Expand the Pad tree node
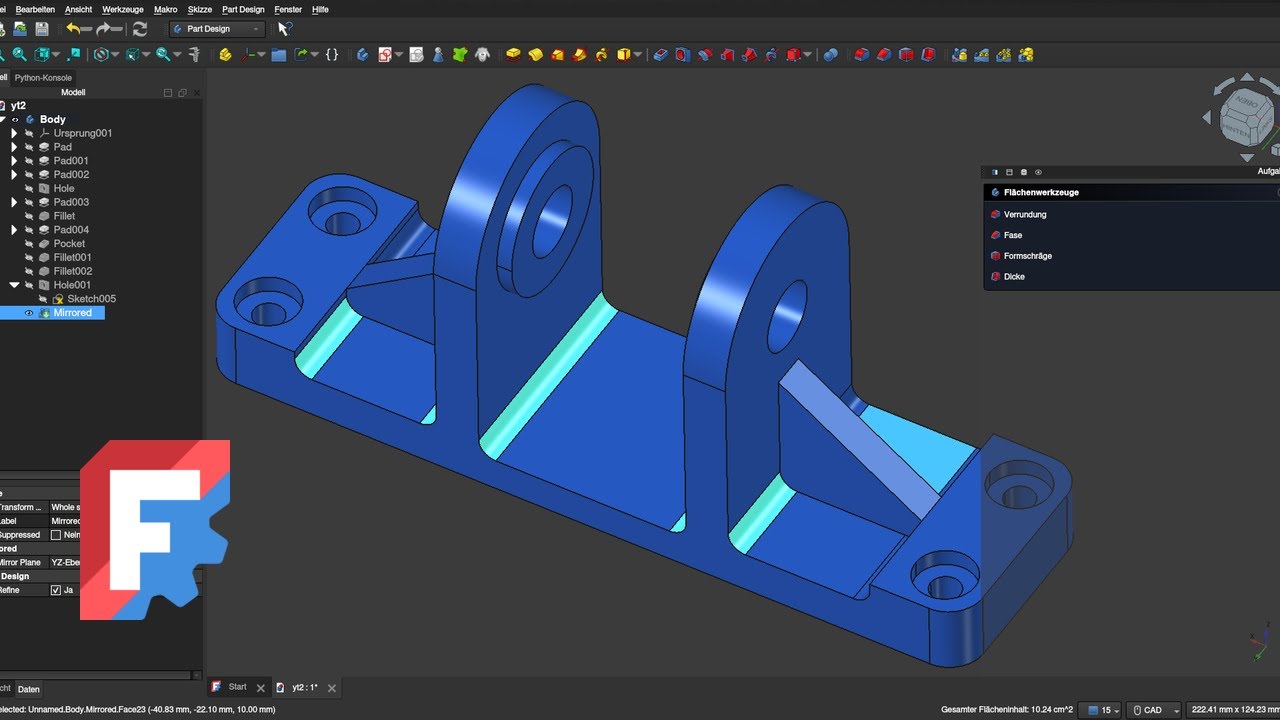The image size is (1280, 720). [x=14, y=147]
